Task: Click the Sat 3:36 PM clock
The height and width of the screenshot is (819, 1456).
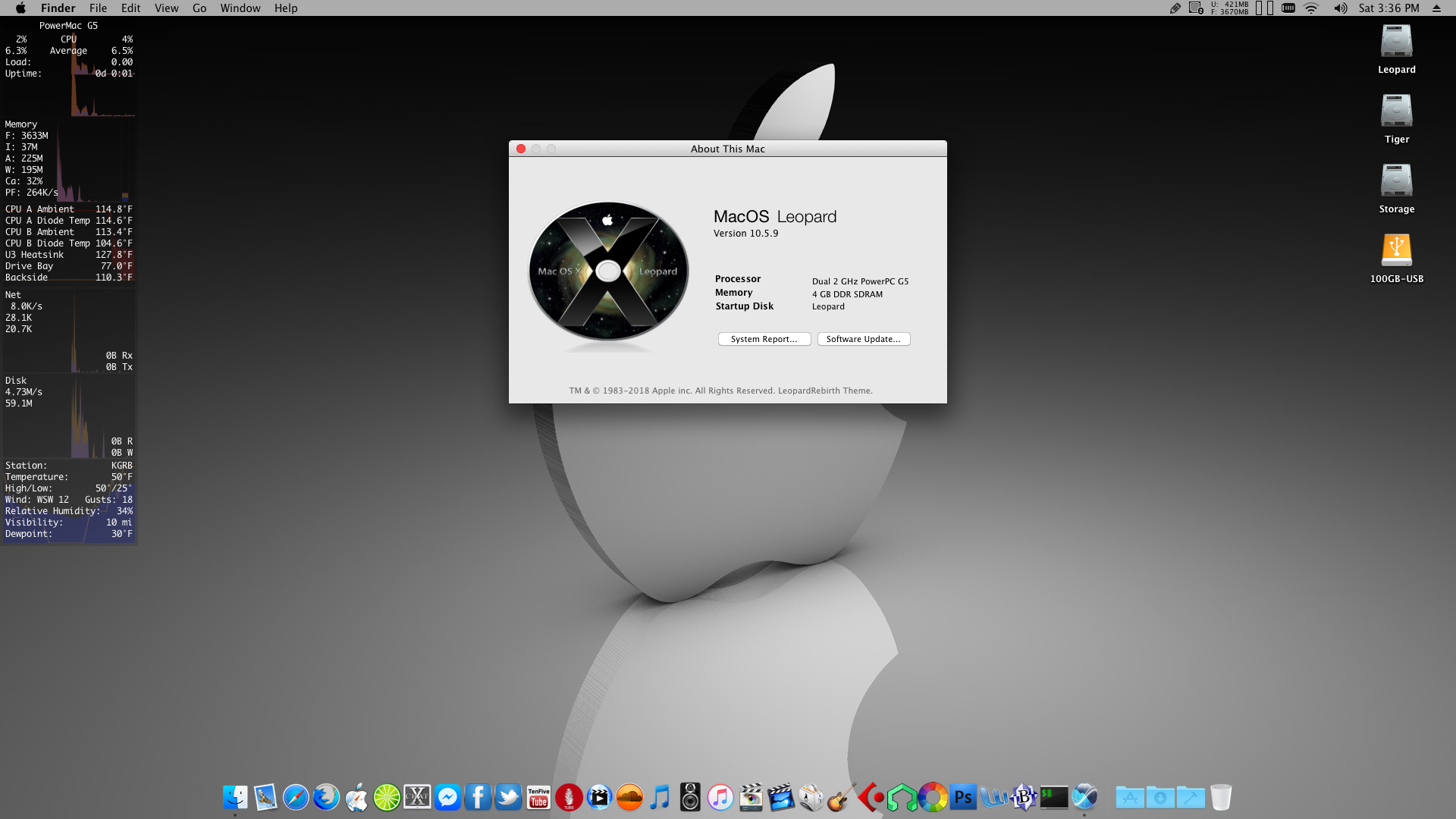Action: (1389, 8)
